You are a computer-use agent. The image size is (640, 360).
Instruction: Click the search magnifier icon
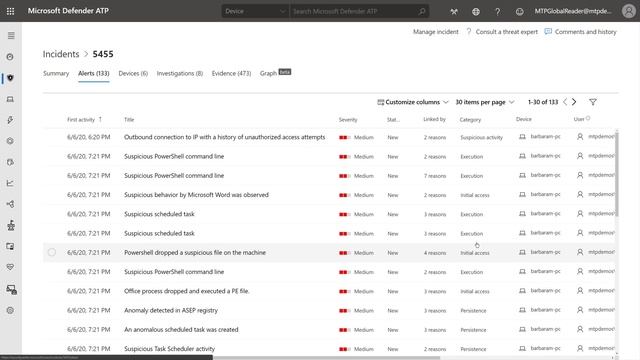point(422,11)
